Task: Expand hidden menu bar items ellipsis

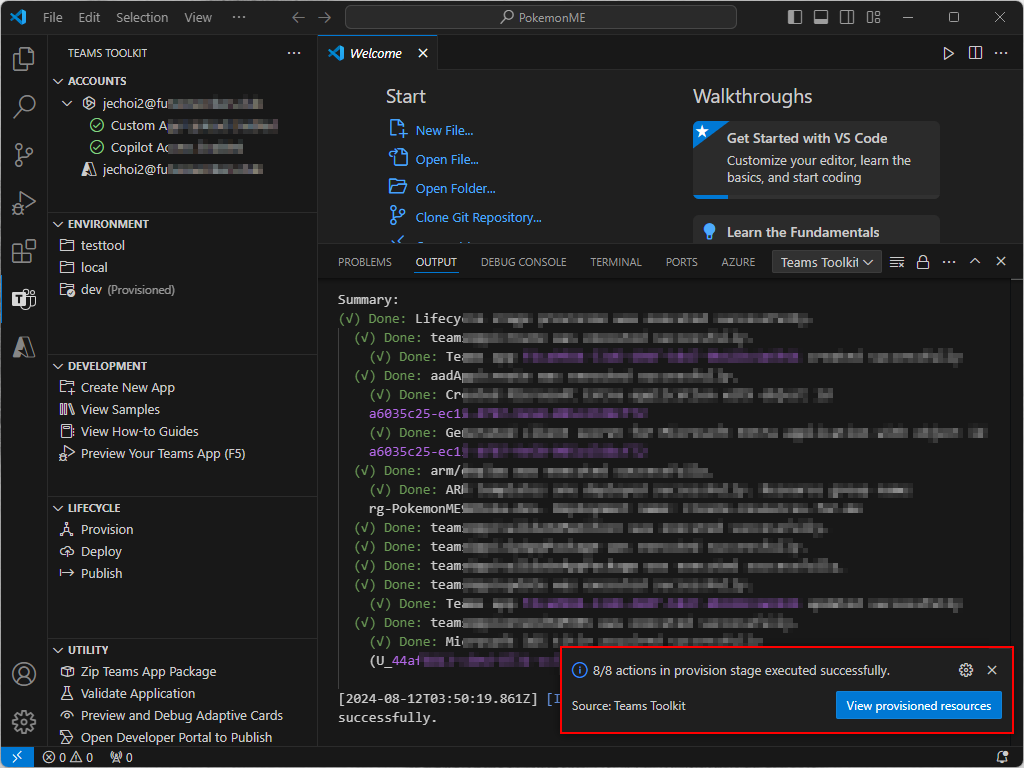Action: (239, 18)
